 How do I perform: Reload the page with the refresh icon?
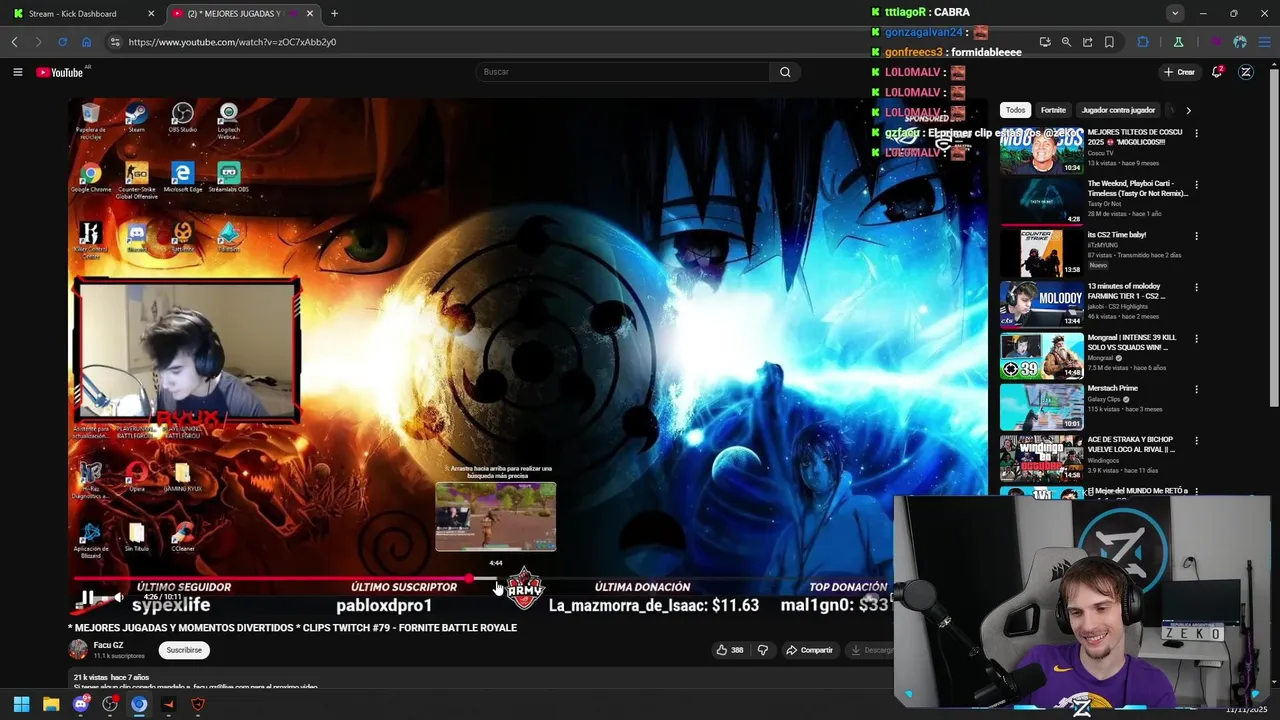coord(62,42)
